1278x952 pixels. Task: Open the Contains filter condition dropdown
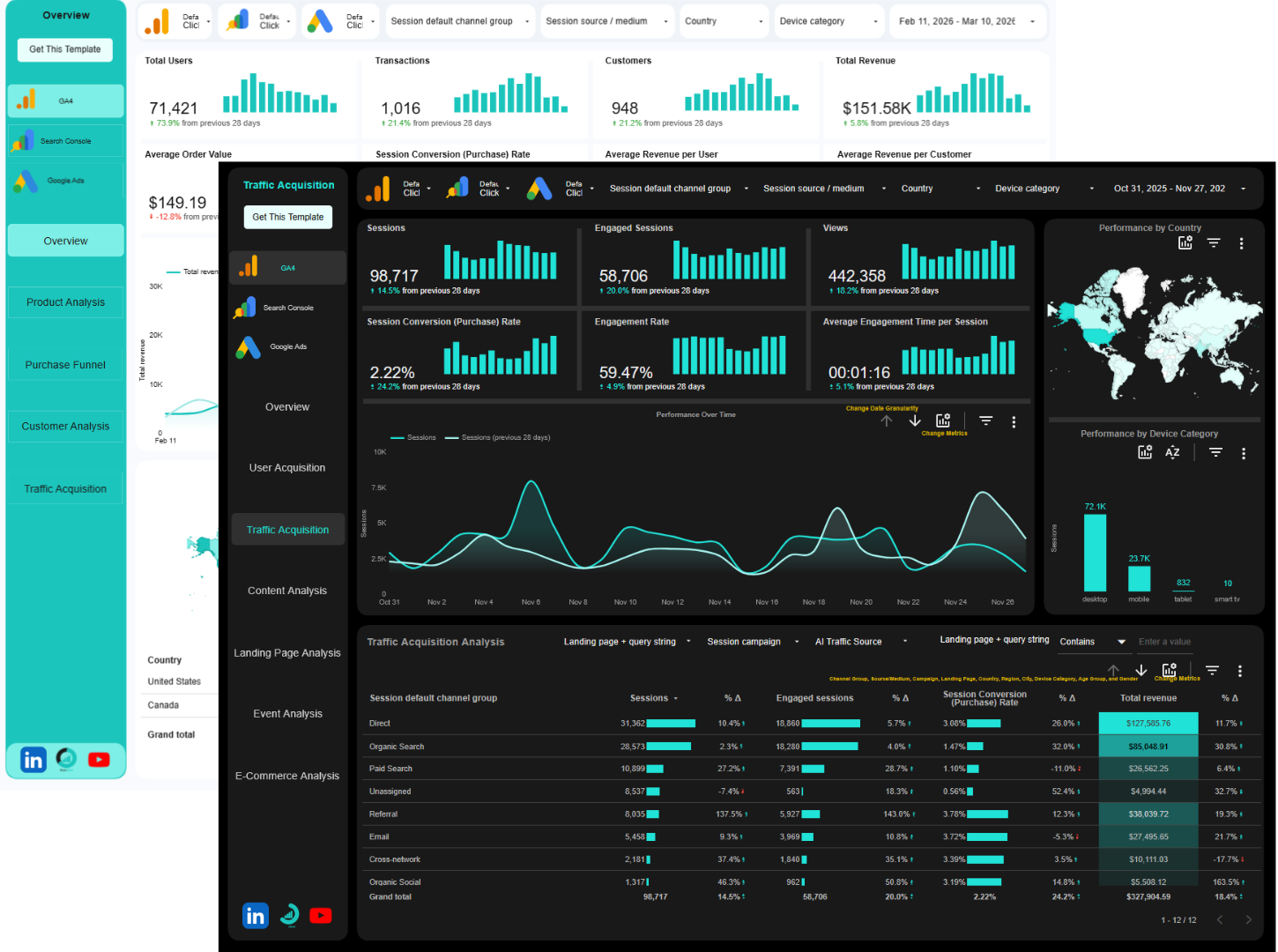(x=1092, y=642)
